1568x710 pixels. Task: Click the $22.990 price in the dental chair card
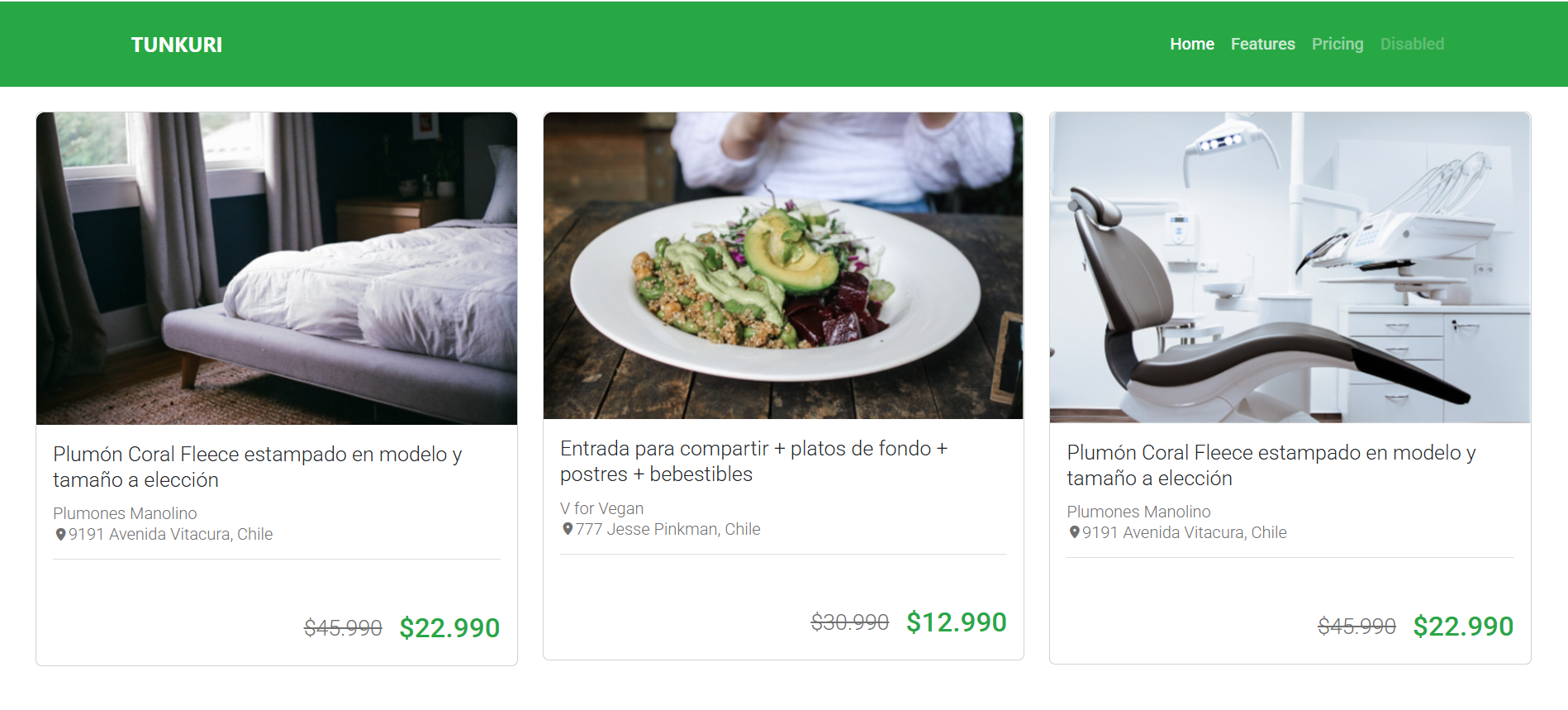click(x=1462, y=627)
